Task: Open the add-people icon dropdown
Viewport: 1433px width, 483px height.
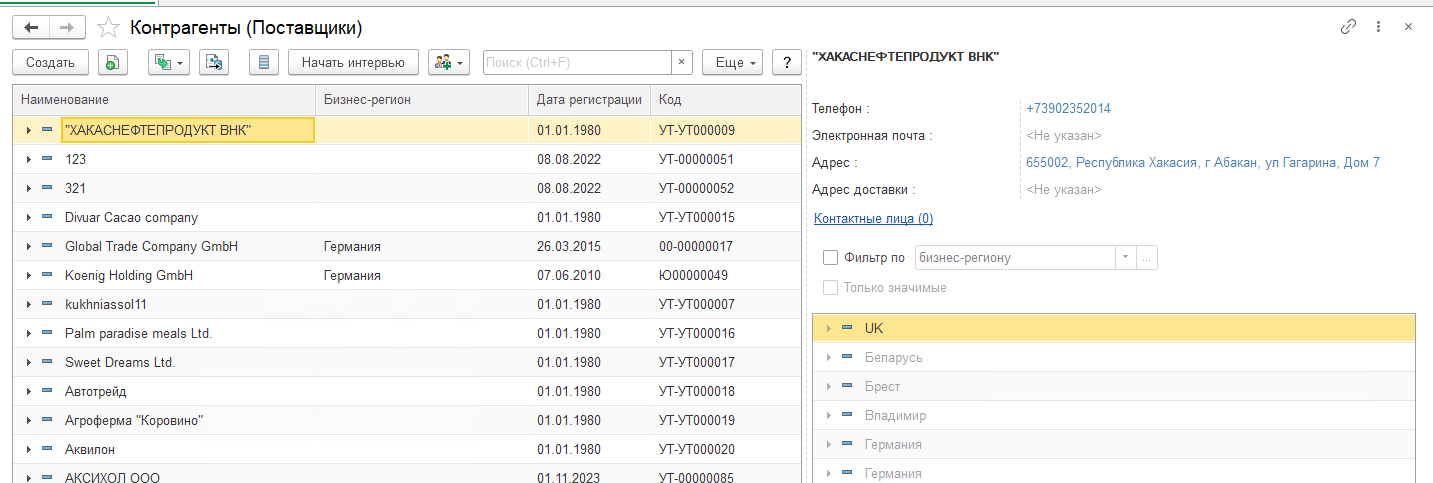Action: 449,62
